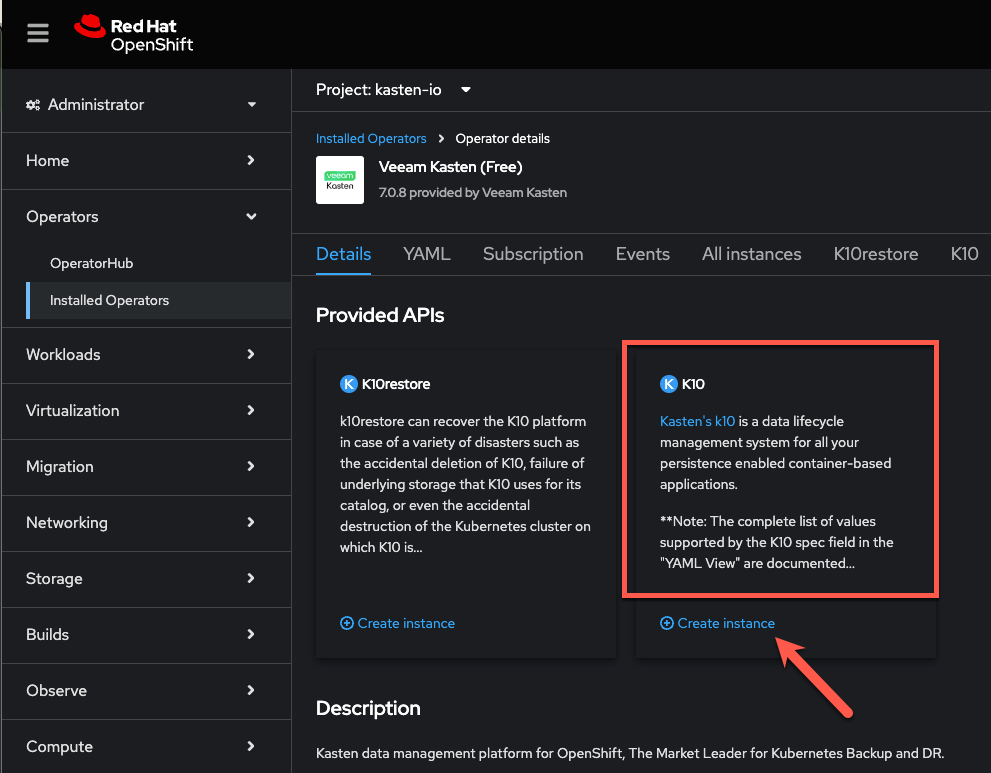Open the Kasten's k10 hyperlink
The image size is (991, 773).
click(x=697, y=421)
